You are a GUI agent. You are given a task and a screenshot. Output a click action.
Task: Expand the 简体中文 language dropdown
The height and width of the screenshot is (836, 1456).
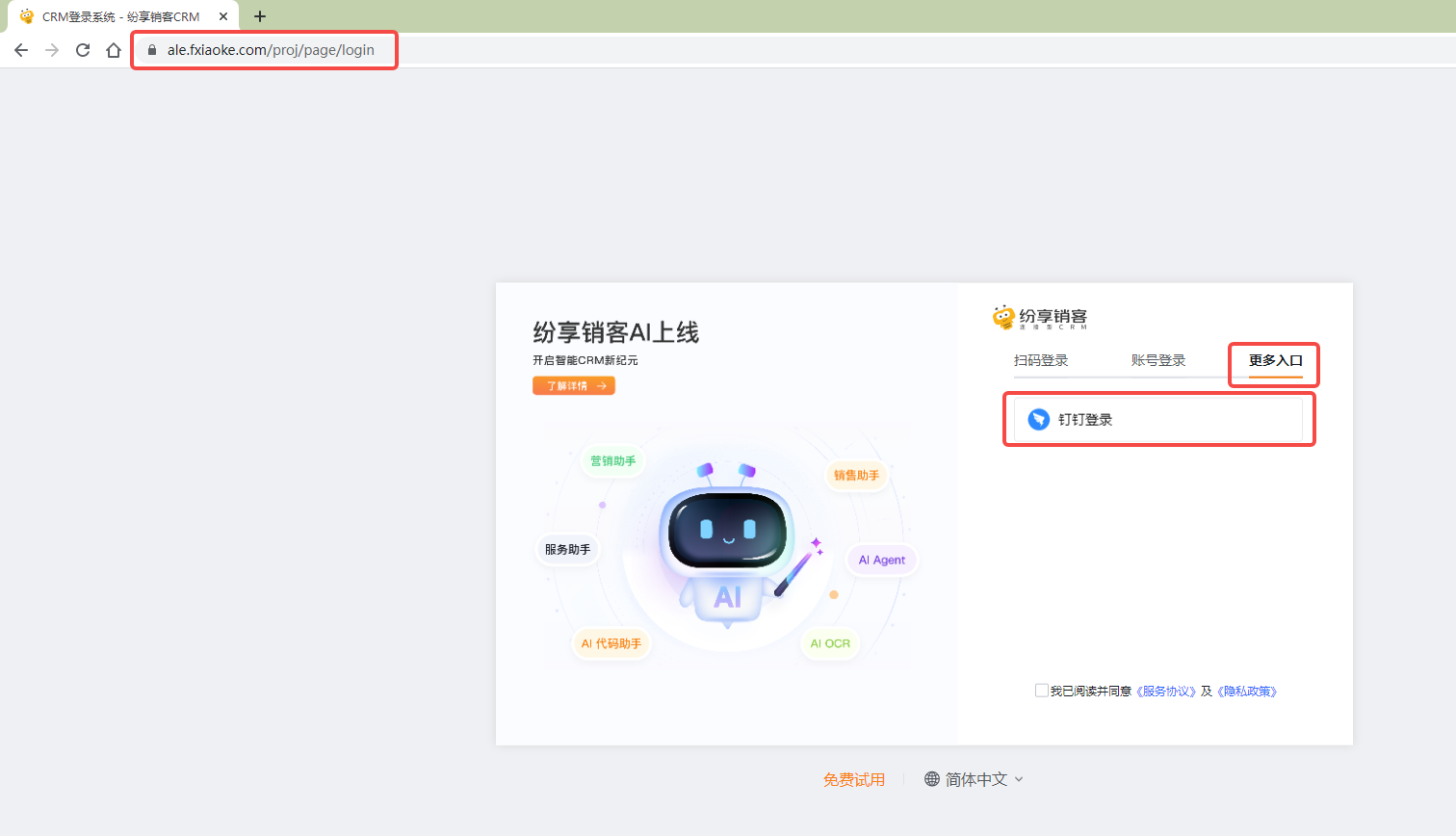click(975, 779)
